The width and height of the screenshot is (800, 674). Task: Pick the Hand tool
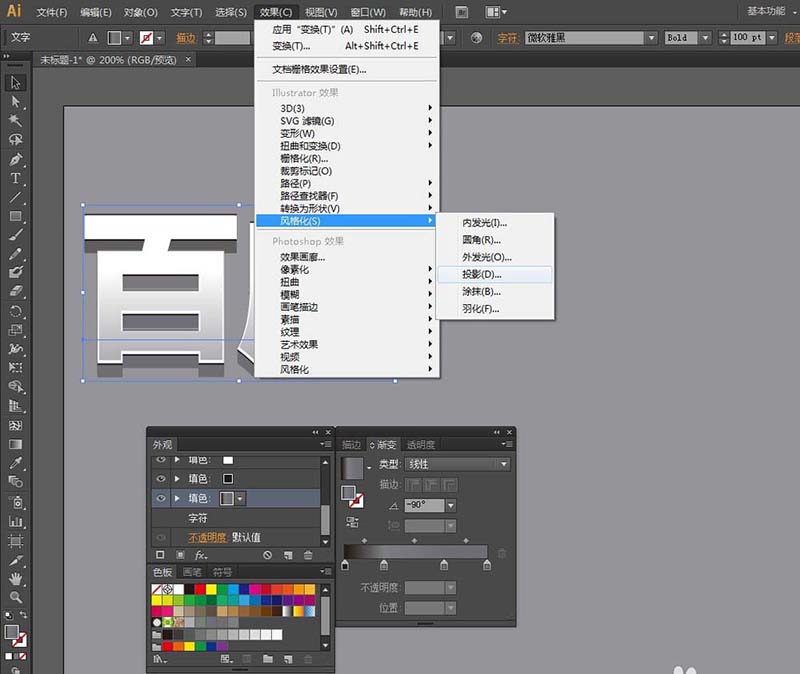(15, 579)
